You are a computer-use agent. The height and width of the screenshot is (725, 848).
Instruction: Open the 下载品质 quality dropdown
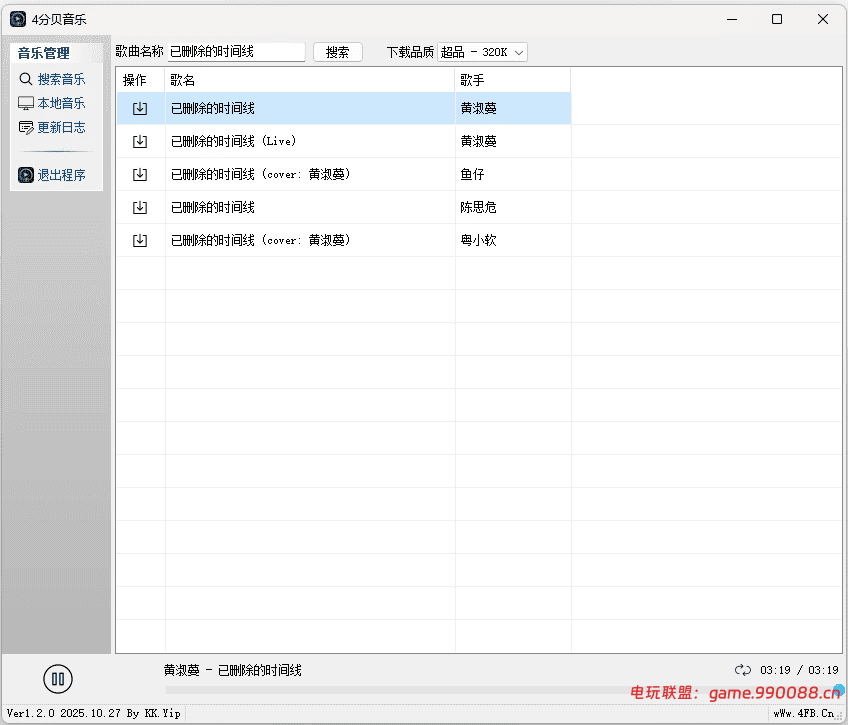tap(482, 51)
